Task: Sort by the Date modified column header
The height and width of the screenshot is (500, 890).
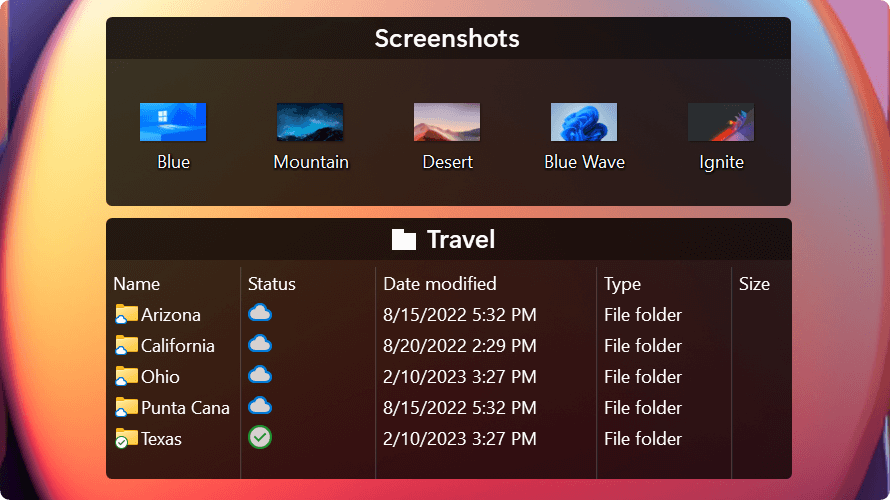Action: (440, 284)
